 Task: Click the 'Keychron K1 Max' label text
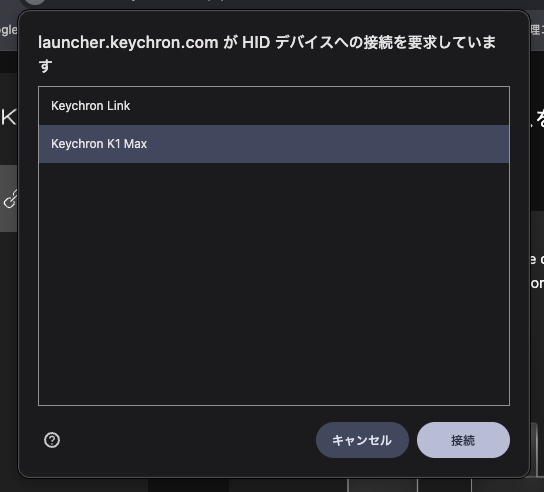(99, 144)
